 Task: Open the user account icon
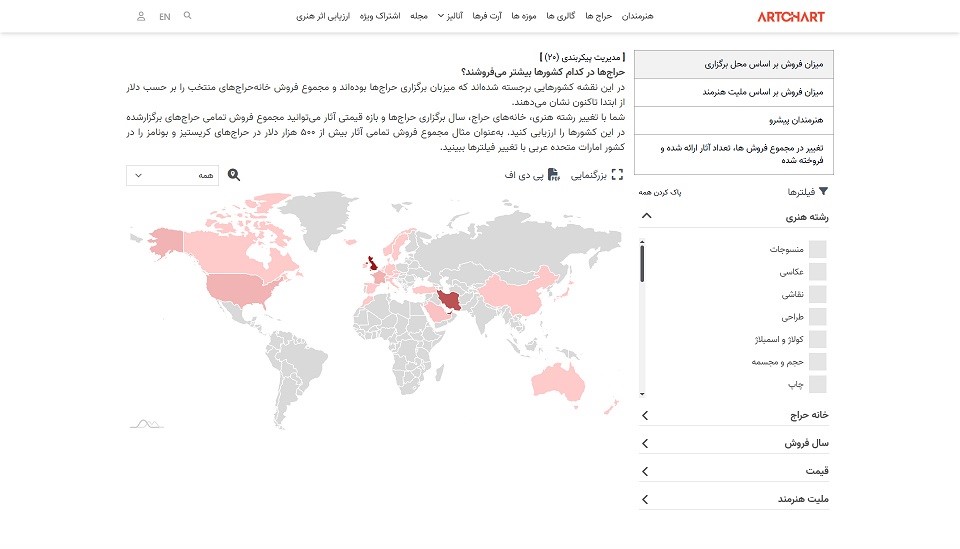click(x=141, y=16)
